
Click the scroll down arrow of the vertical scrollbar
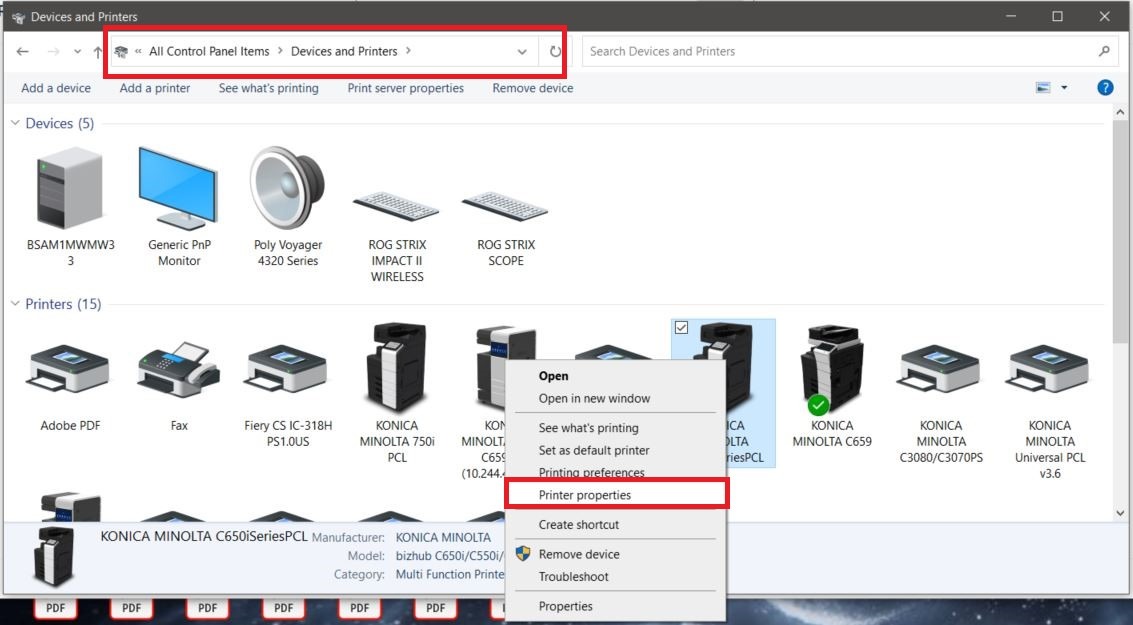click(x=1120, y=513)
